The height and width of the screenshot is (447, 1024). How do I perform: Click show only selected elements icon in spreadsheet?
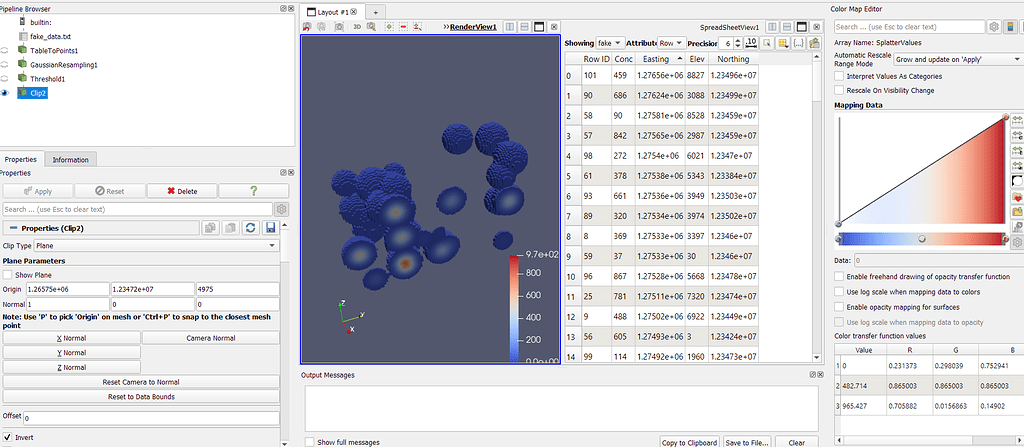point(767,42)
